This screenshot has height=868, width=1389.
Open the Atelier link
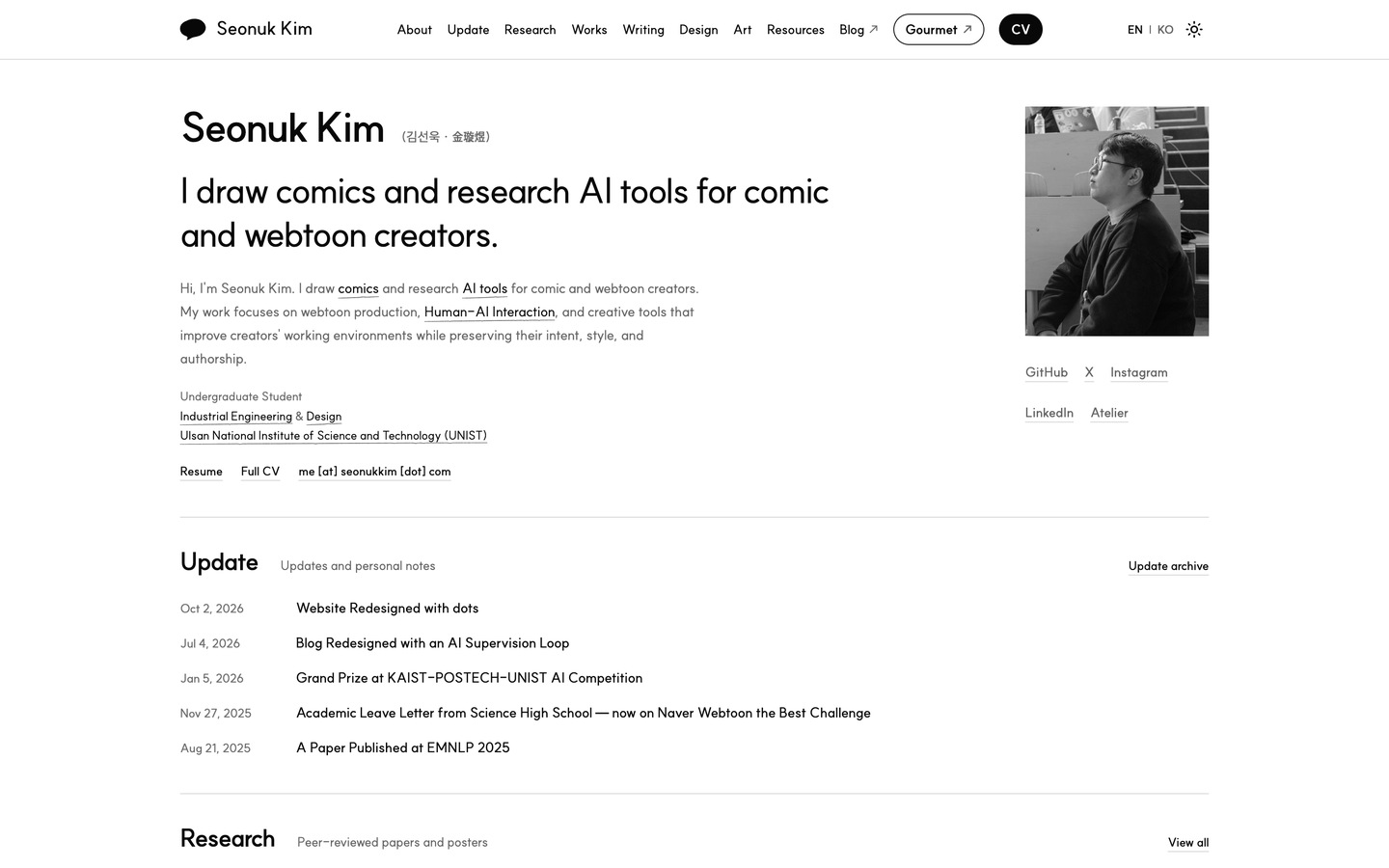1109,413
